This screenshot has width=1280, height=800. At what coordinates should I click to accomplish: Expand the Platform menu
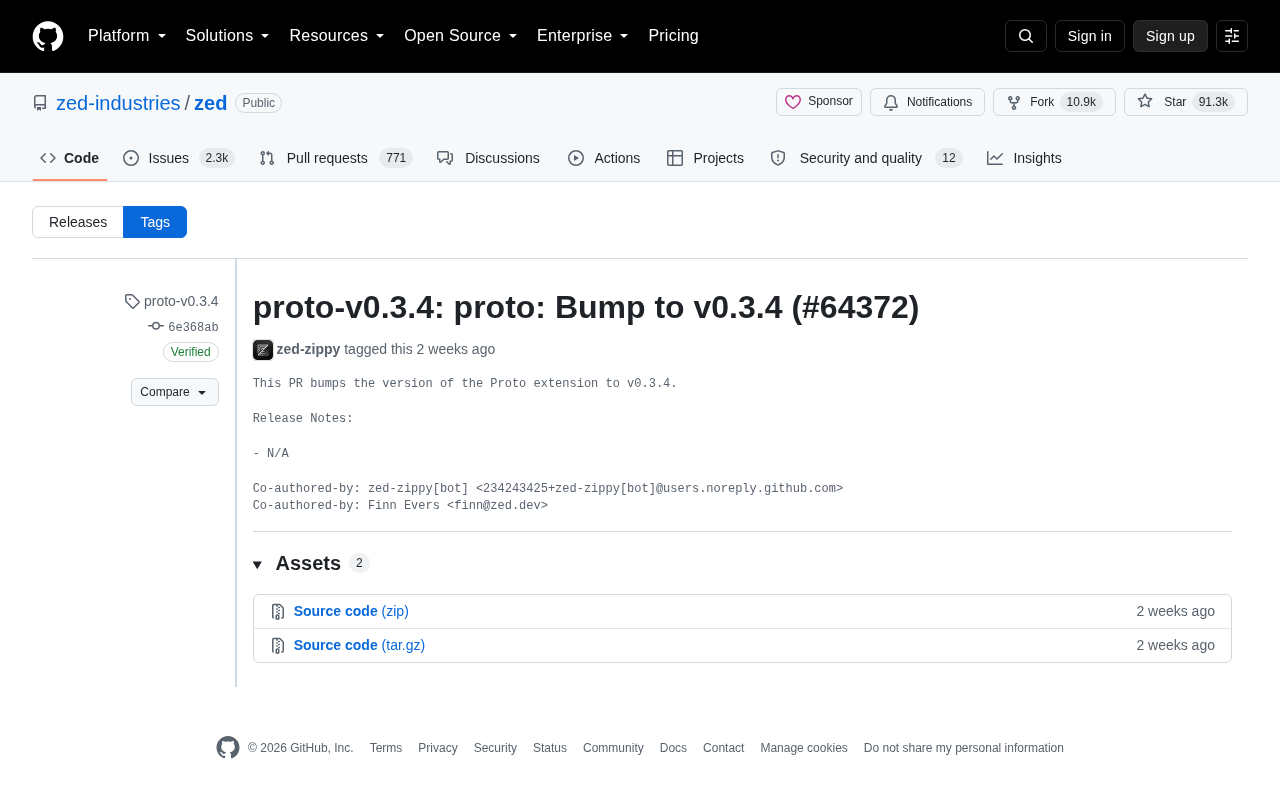(x=127, y=36)
